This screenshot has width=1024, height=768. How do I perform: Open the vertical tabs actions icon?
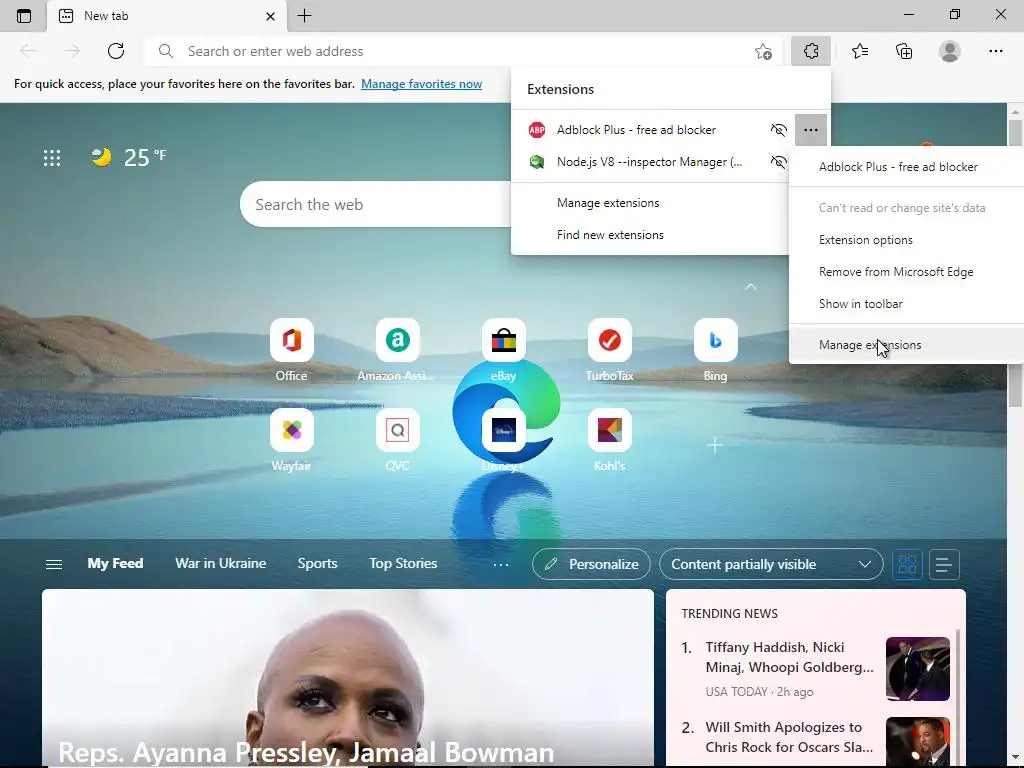point(24,16)
